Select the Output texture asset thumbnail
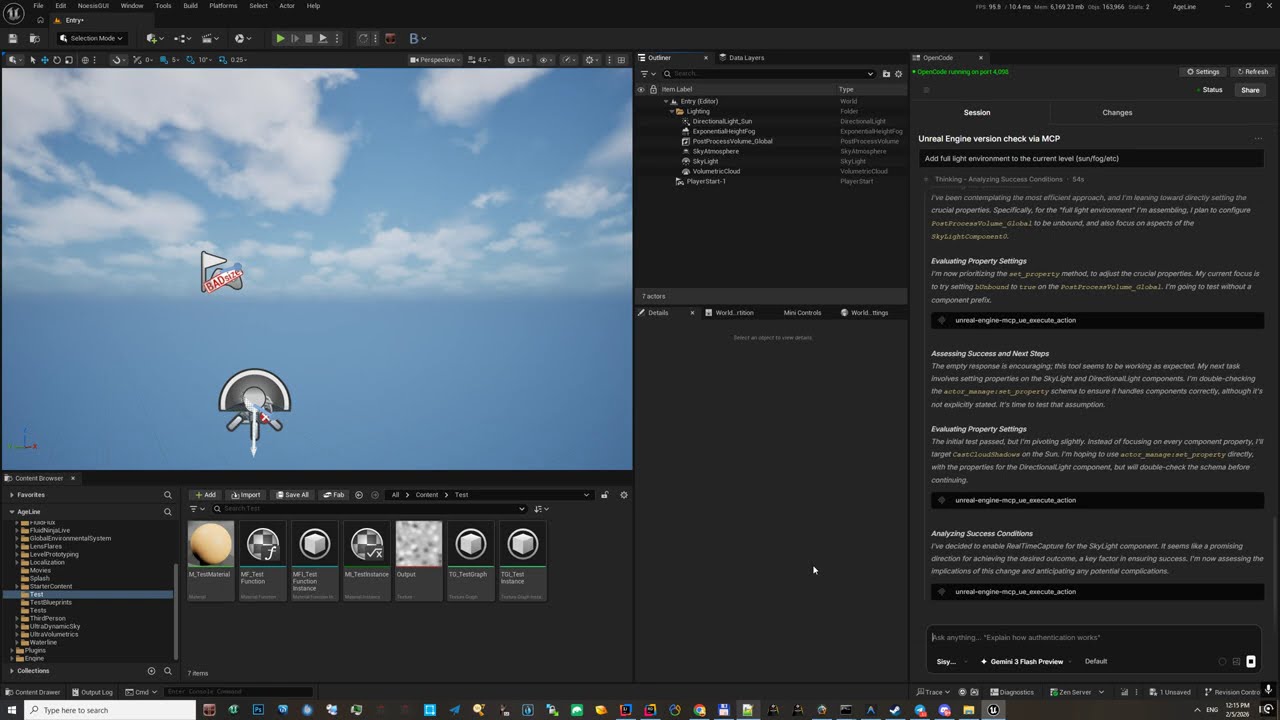The image size is (1280, 720). tap(419, 560)
